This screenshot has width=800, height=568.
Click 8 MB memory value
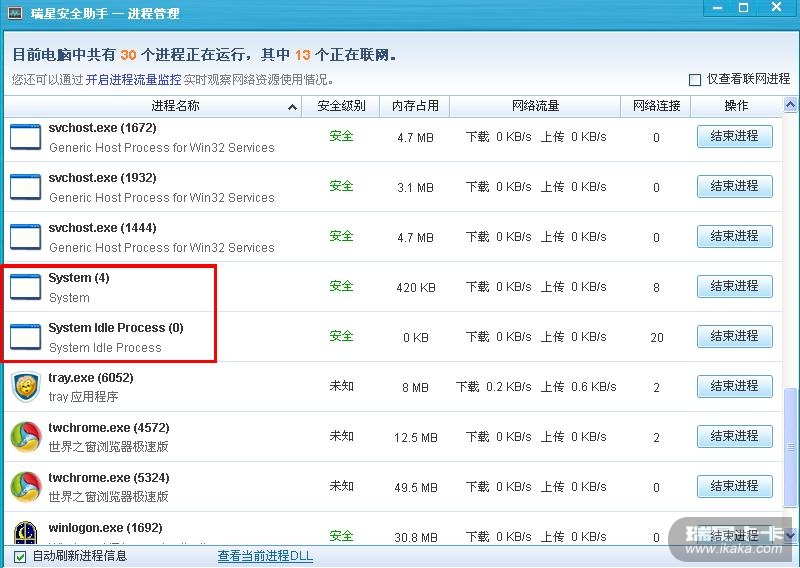pyautogui.click(x=415, y=388)
